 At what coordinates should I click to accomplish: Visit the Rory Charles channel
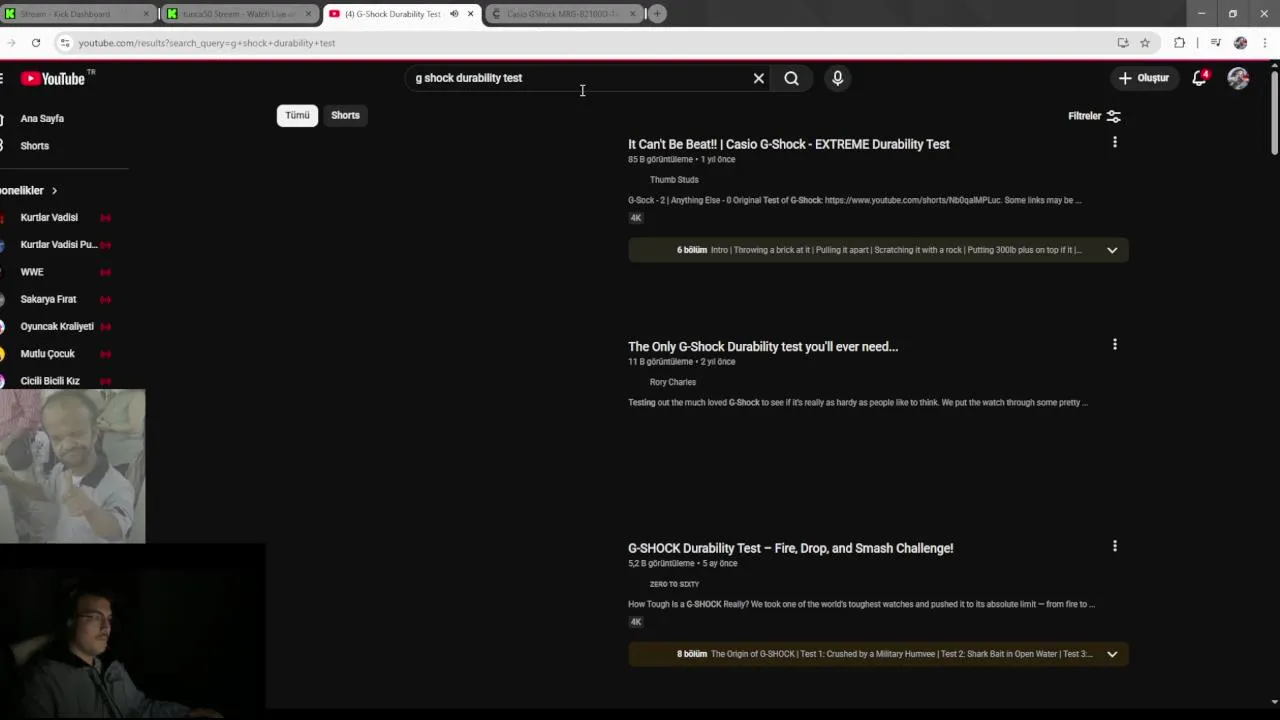point(673,382)
